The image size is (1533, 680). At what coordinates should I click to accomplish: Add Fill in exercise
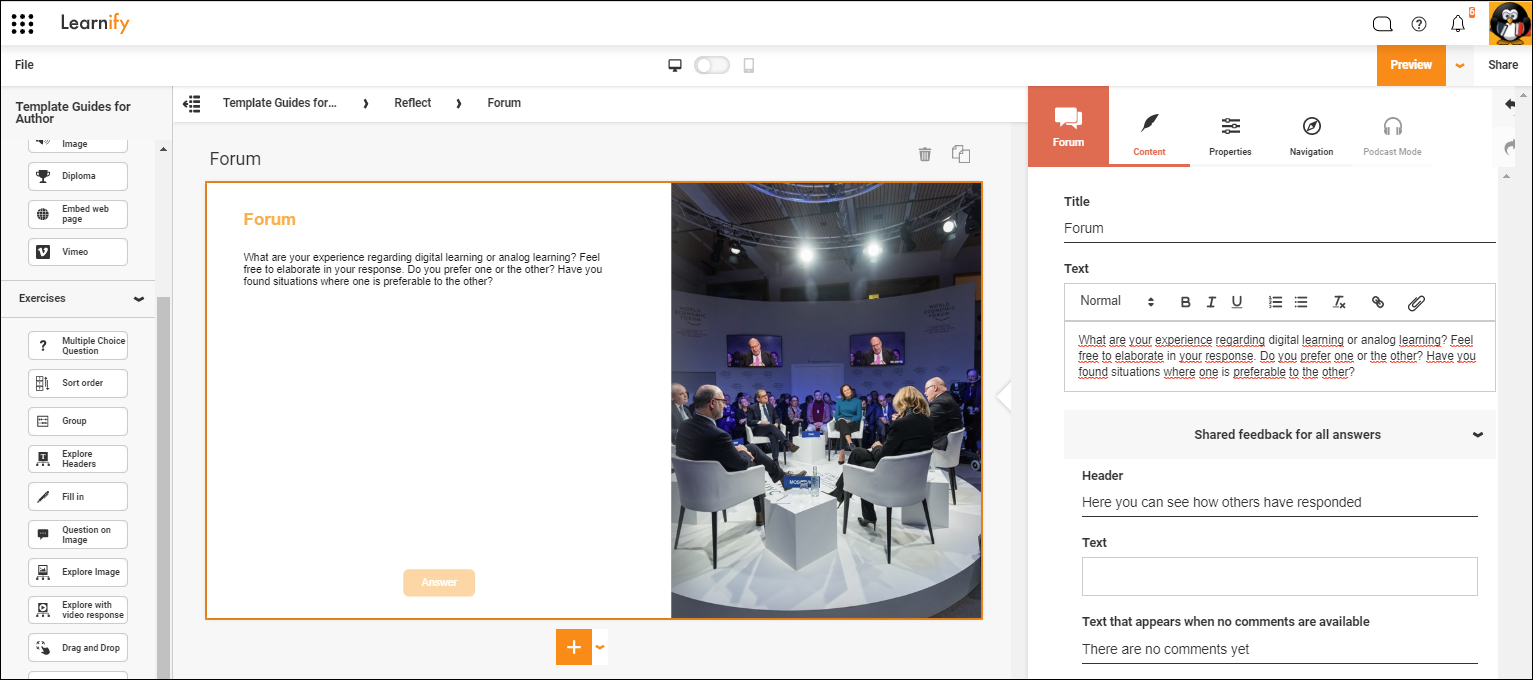coord(78,497)
